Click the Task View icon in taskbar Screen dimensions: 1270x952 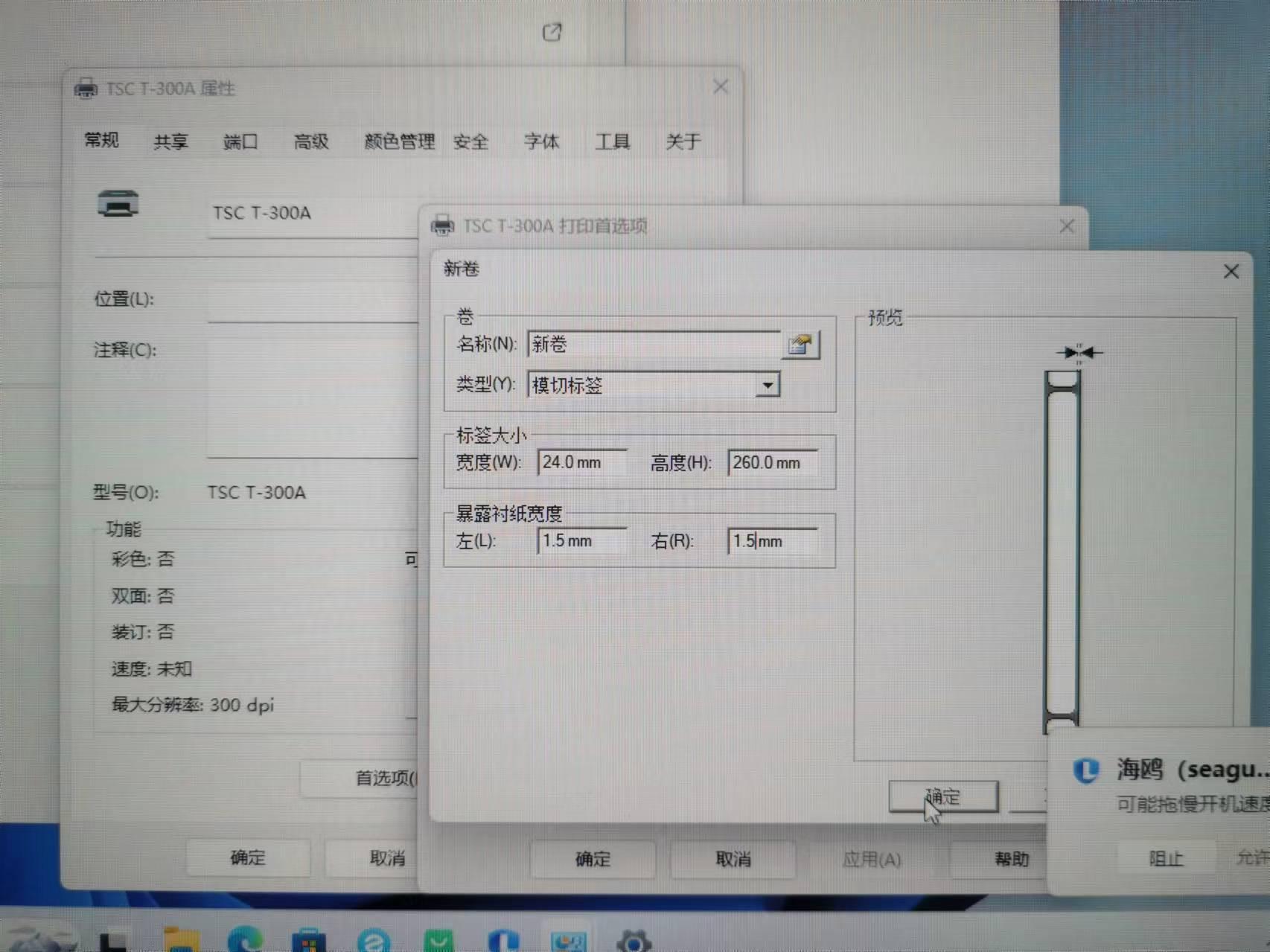(113, 940)
